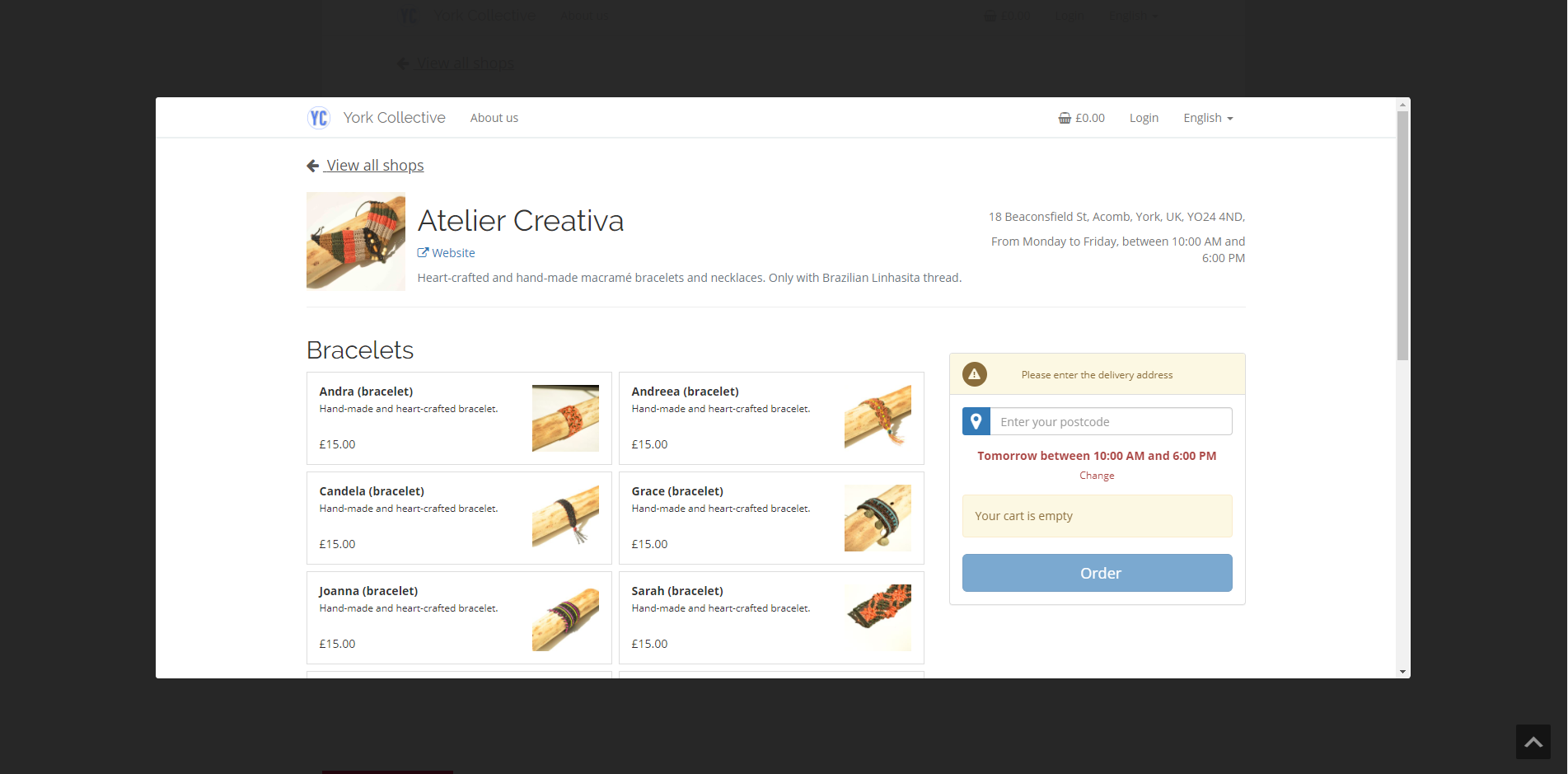Click the Atelier Creativa shop logo image

[x=356, y=242]
